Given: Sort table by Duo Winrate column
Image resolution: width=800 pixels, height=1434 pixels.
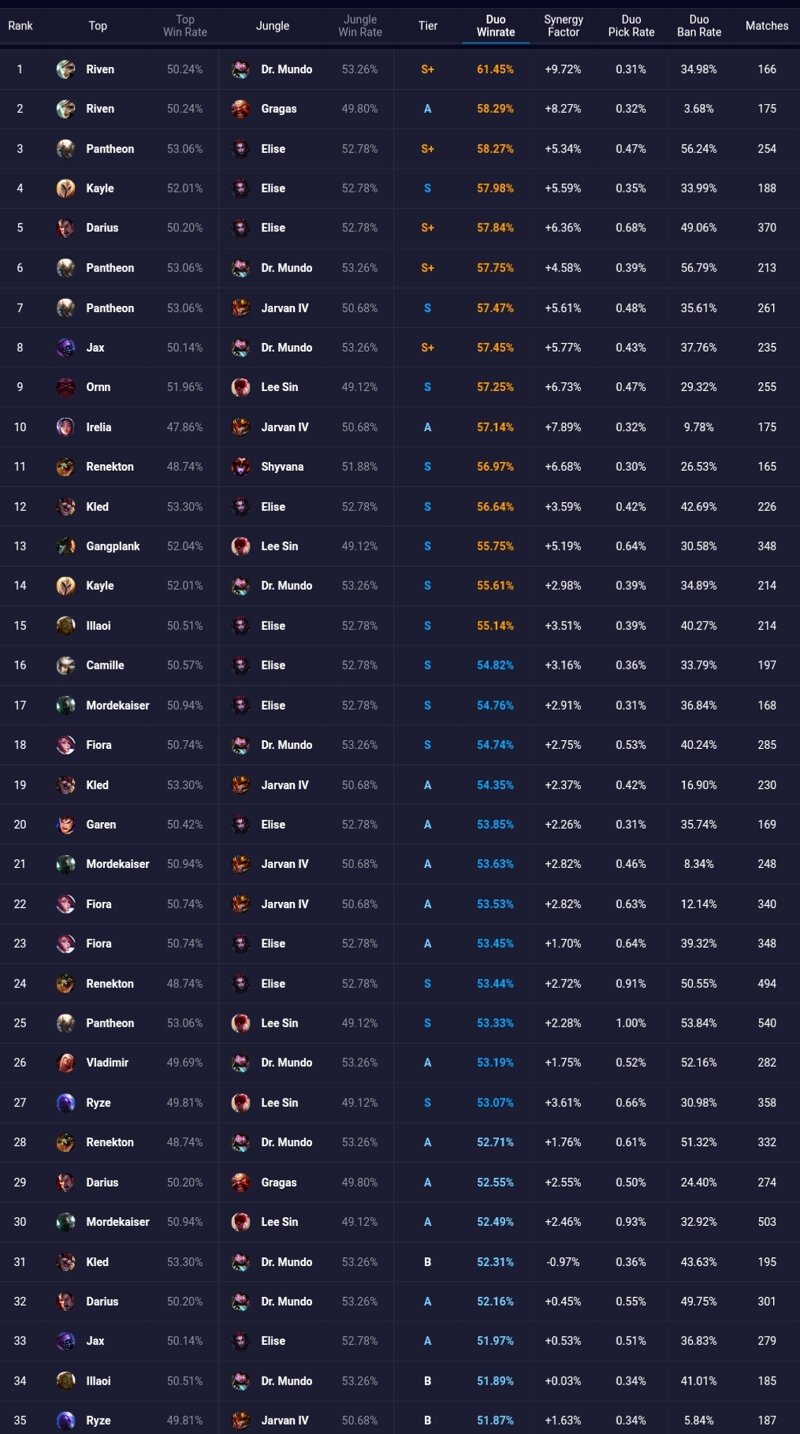Looking at the screenshot, I should 496,26.
